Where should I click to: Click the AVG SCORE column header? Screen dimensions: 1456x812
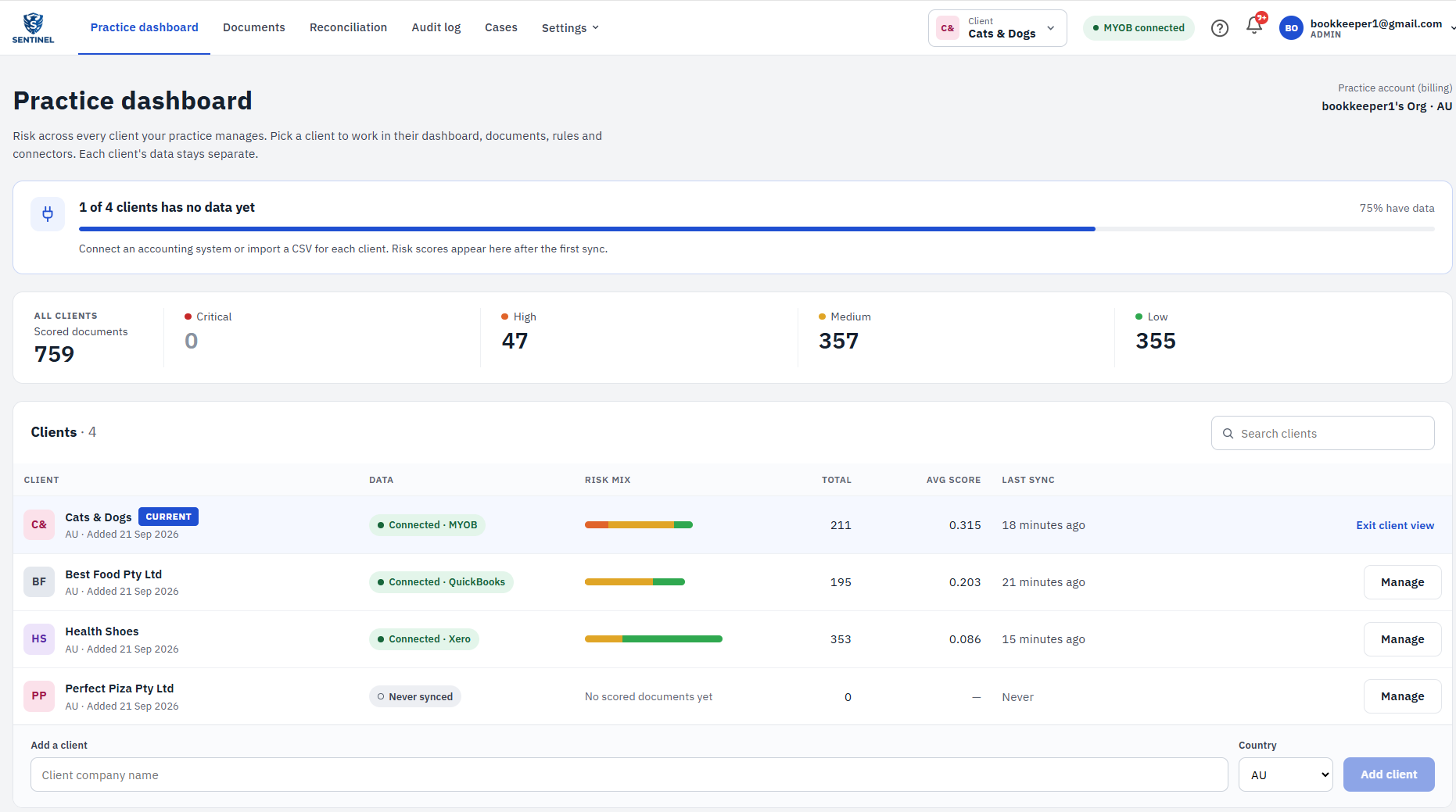tap(953, 480)
